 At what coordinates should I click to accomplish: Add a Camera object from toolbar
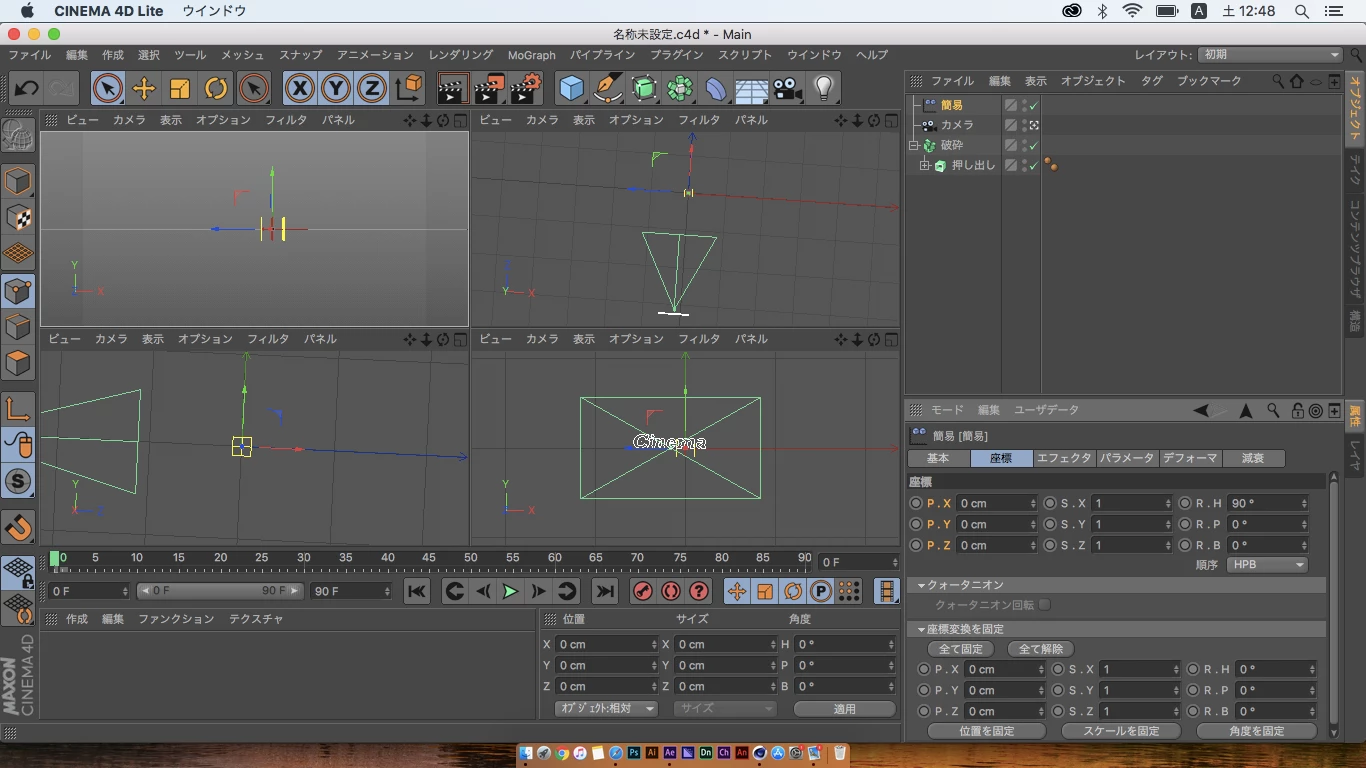point(788,88)
